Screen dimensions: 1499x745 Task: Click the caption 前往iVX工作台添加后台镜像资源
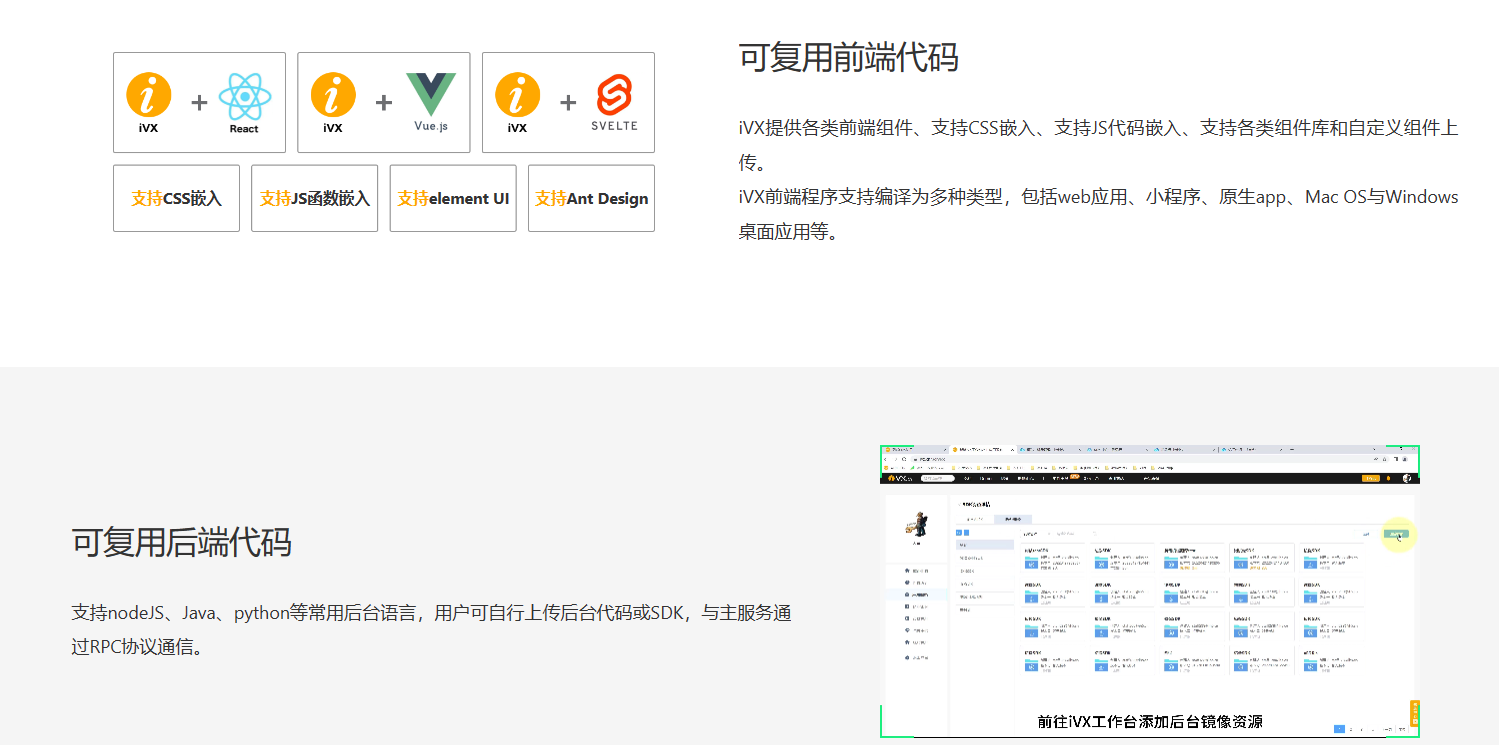[1150, 721]
